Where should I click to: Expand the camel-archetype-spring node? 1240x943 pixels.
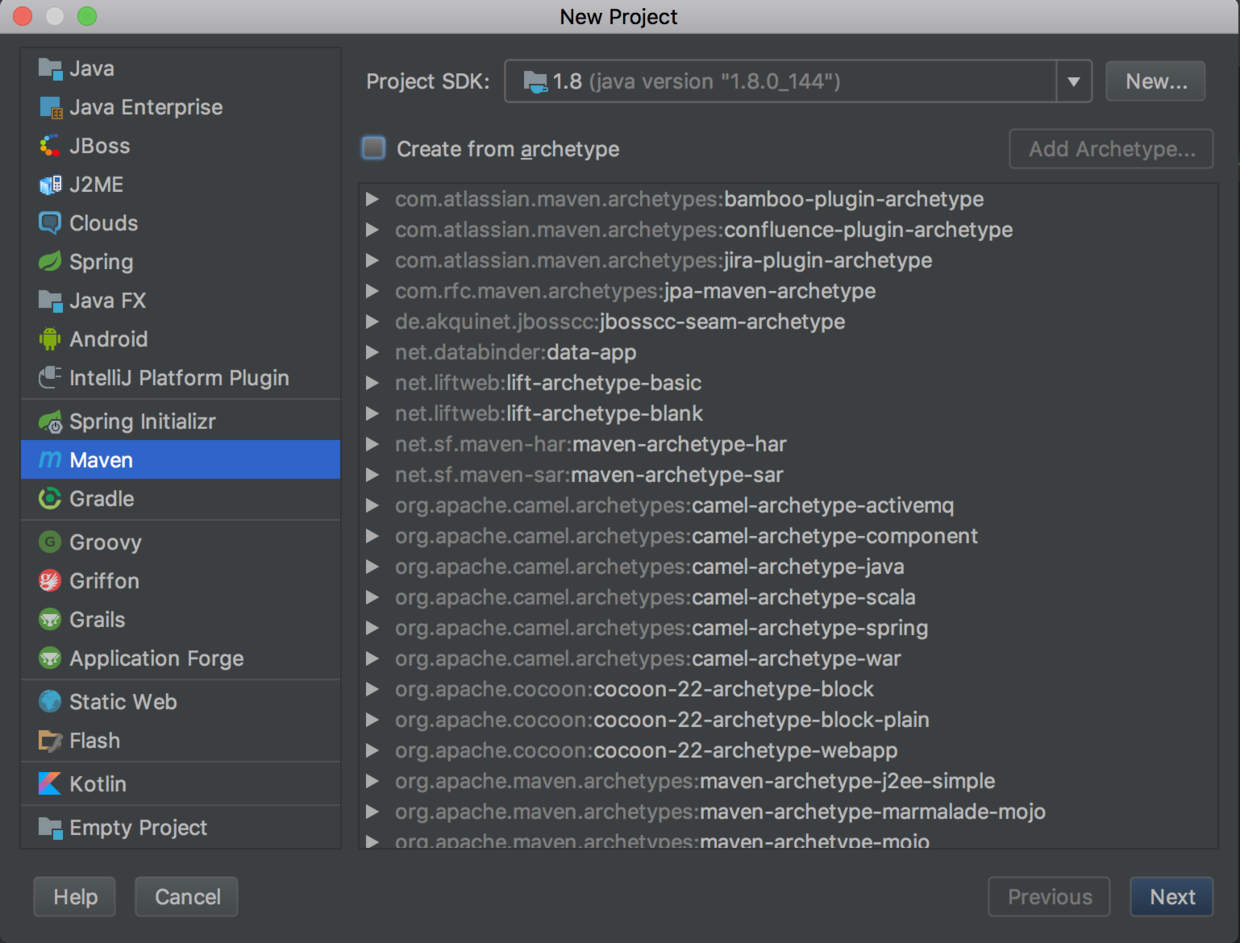point(373,628)
